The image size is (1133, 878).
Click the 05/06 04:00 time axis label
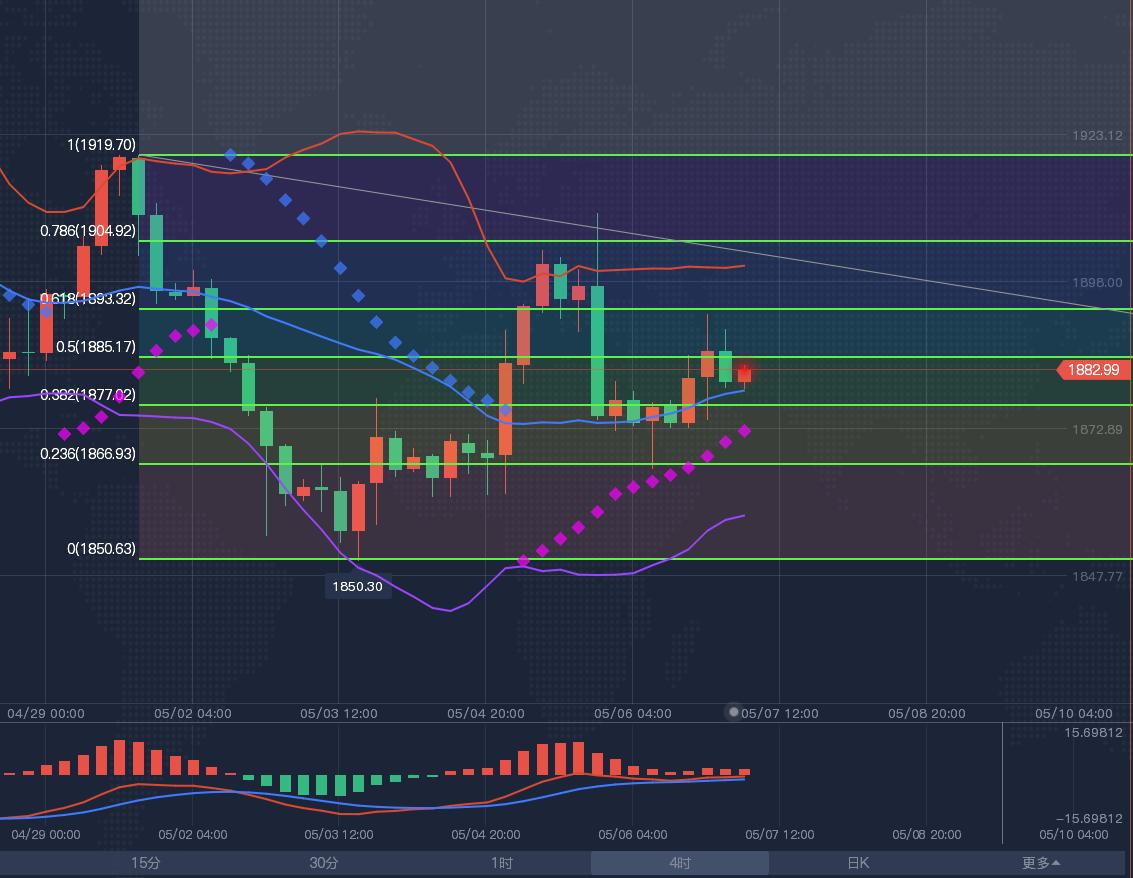634,713
